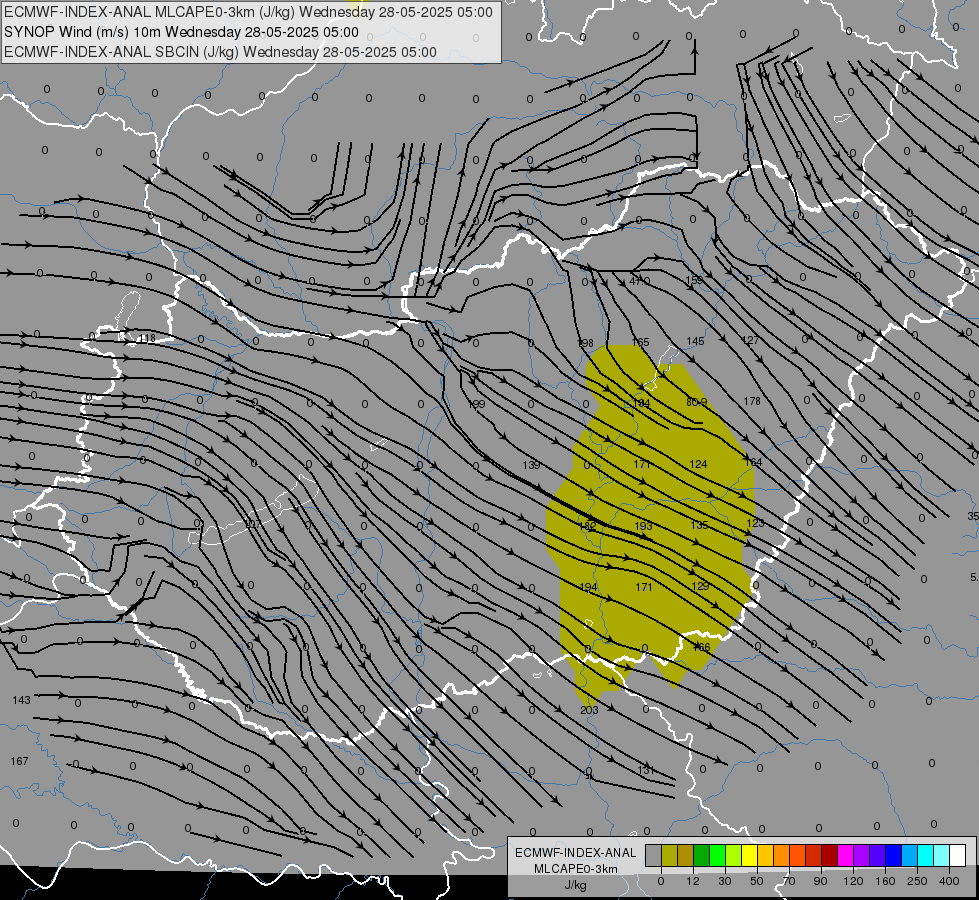Select the SYNOP Wind 10m title line

tap(181, 32)
